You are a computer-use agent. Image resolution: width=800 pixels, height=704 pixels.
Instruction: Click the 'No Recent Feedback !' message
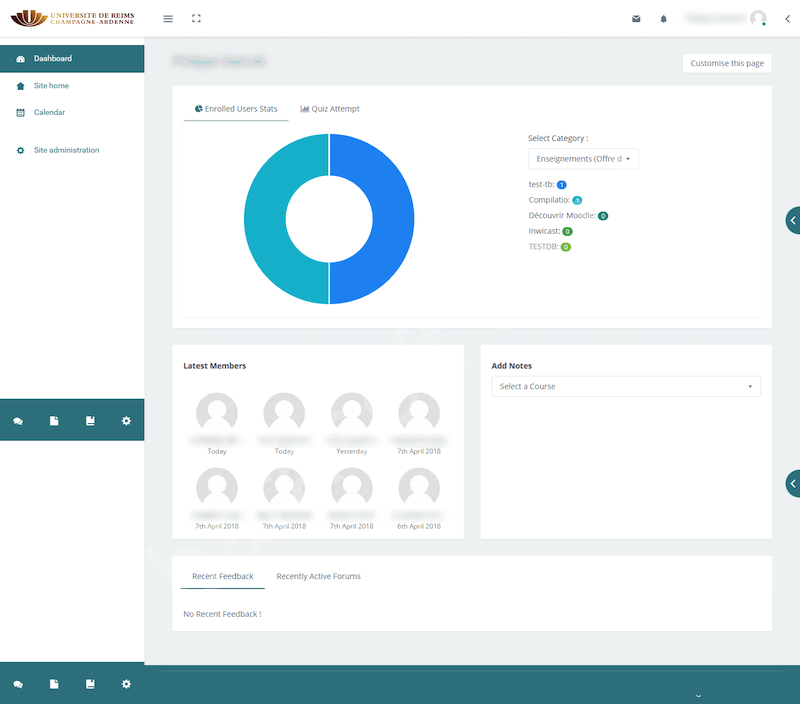(x=222, y=614)
